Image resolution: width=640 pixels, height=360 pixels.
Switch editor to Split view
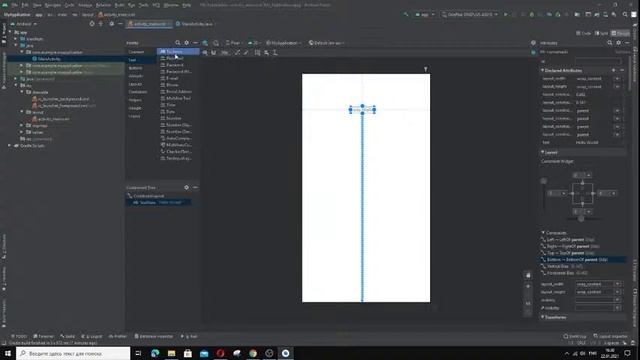pyautogui.click(x=601, y=33)
